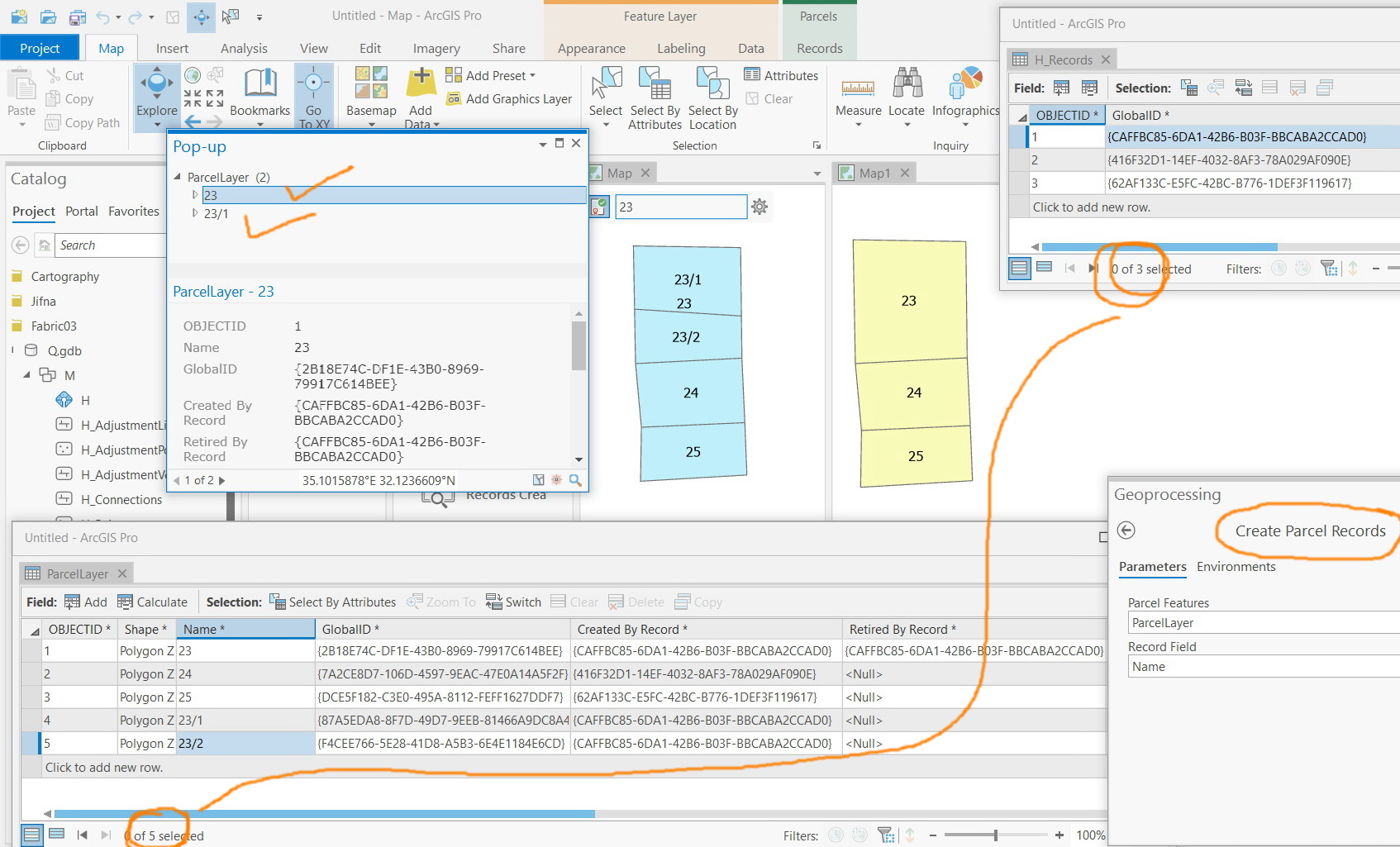Switch to Environments tab in Geoprocessing
This screenshot has width=1400, height=847.
(x=1236, y=567)
